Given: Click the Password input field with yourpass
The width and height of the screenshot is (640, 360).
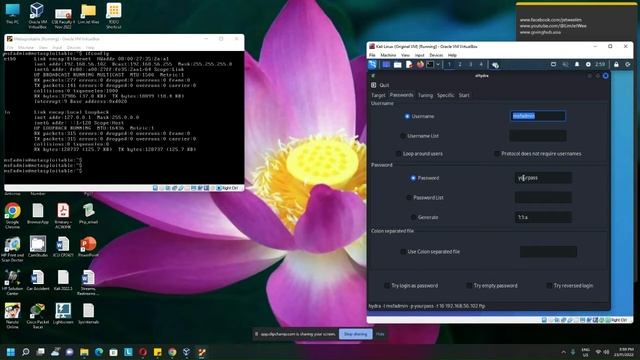Looking at the screenshot, I should pyautogui.click(x=543, y=178).
